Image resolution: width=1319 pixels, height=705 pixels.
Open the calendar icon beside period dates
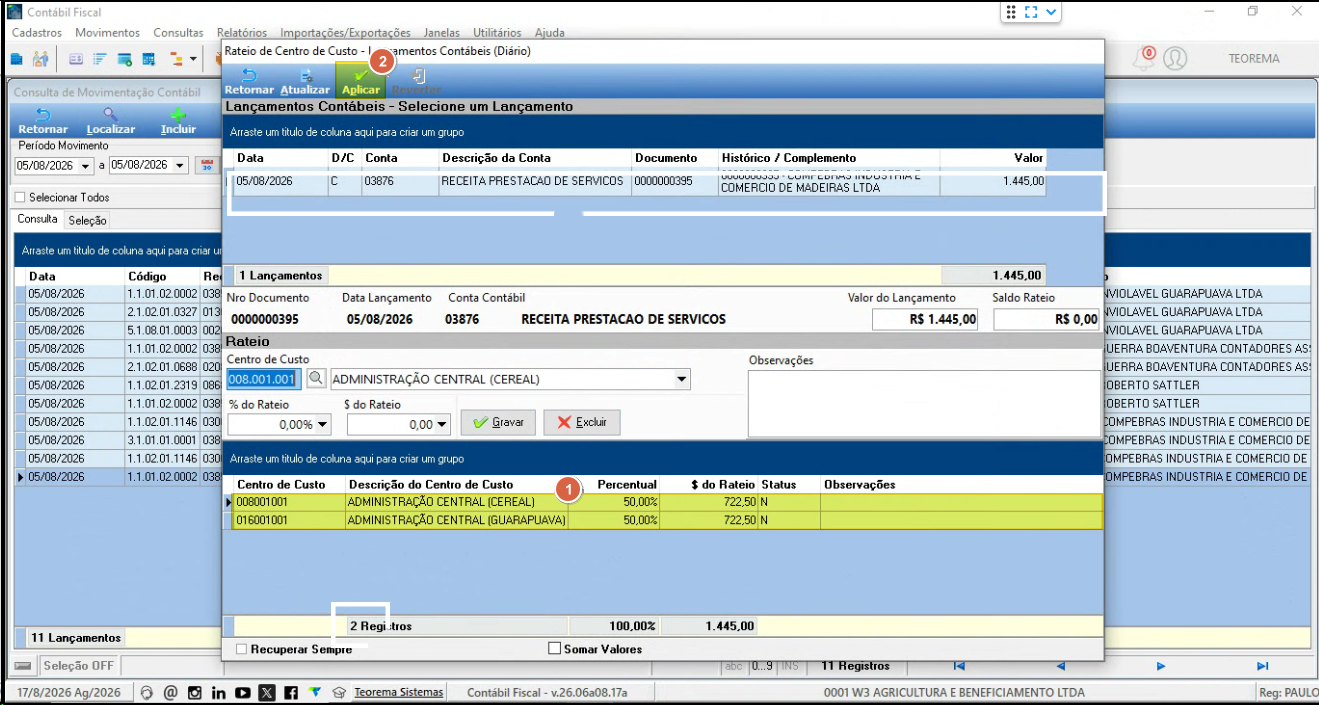(207, 165)
